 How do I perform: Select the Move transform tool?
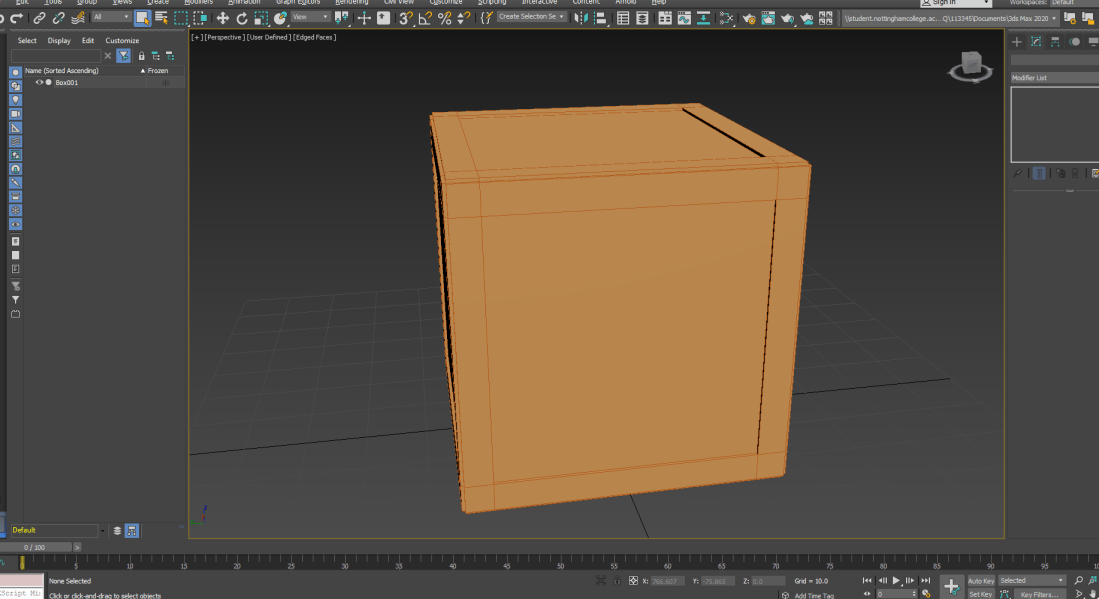pyautogui.click(x=222, y=18)
